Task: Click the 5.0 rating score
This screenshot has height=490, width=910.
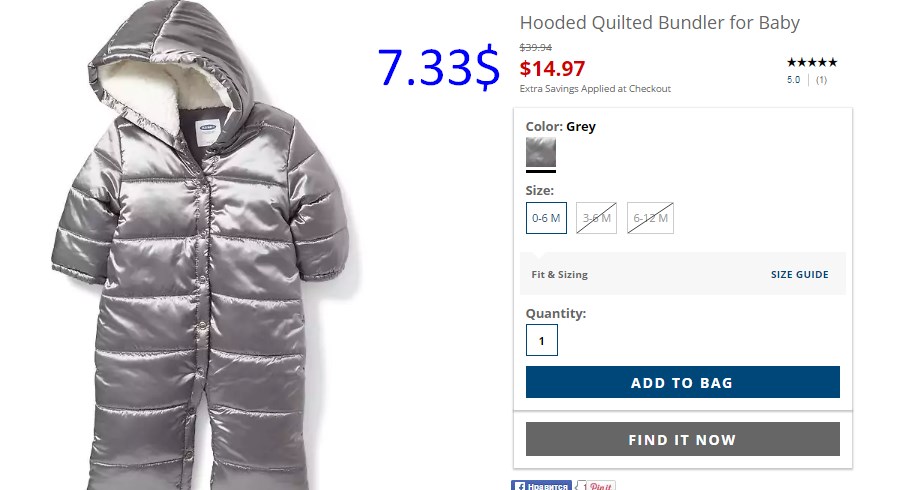Action: point(793,80)
